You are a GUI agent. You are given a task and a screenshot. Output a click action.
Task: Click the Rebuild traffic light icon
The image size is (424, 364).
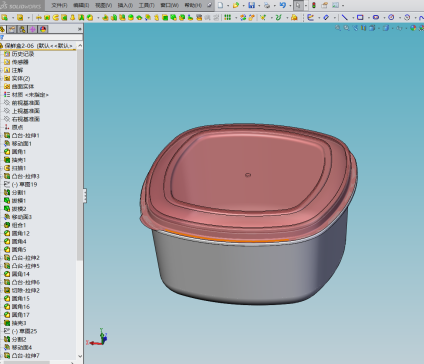click(314, 5)
